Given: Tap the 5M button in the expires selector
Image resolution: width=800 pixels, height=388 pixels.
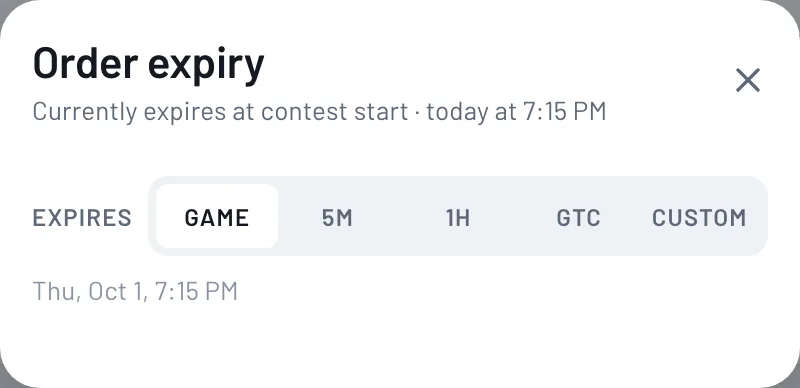Looking at the screenshot, I should 337,216.
